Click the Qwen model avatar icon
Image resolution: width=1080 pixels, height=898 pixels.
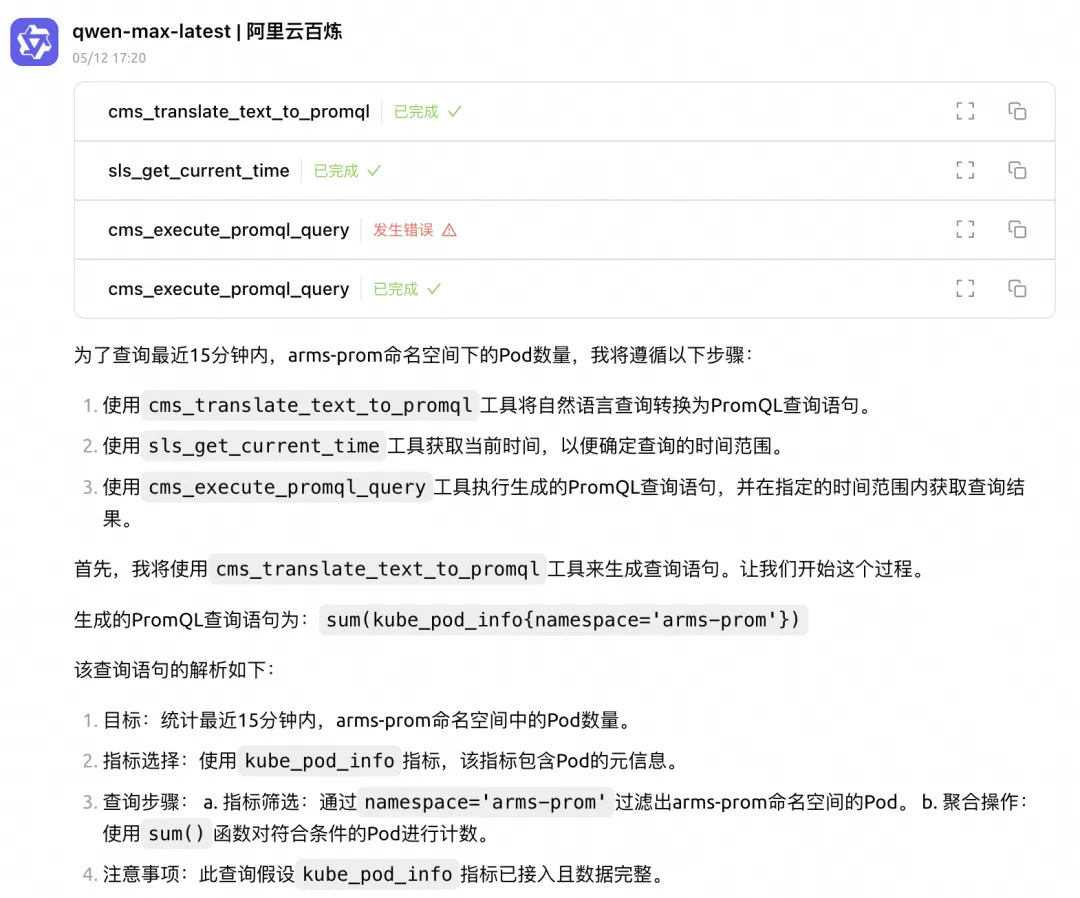pos(34,42)
